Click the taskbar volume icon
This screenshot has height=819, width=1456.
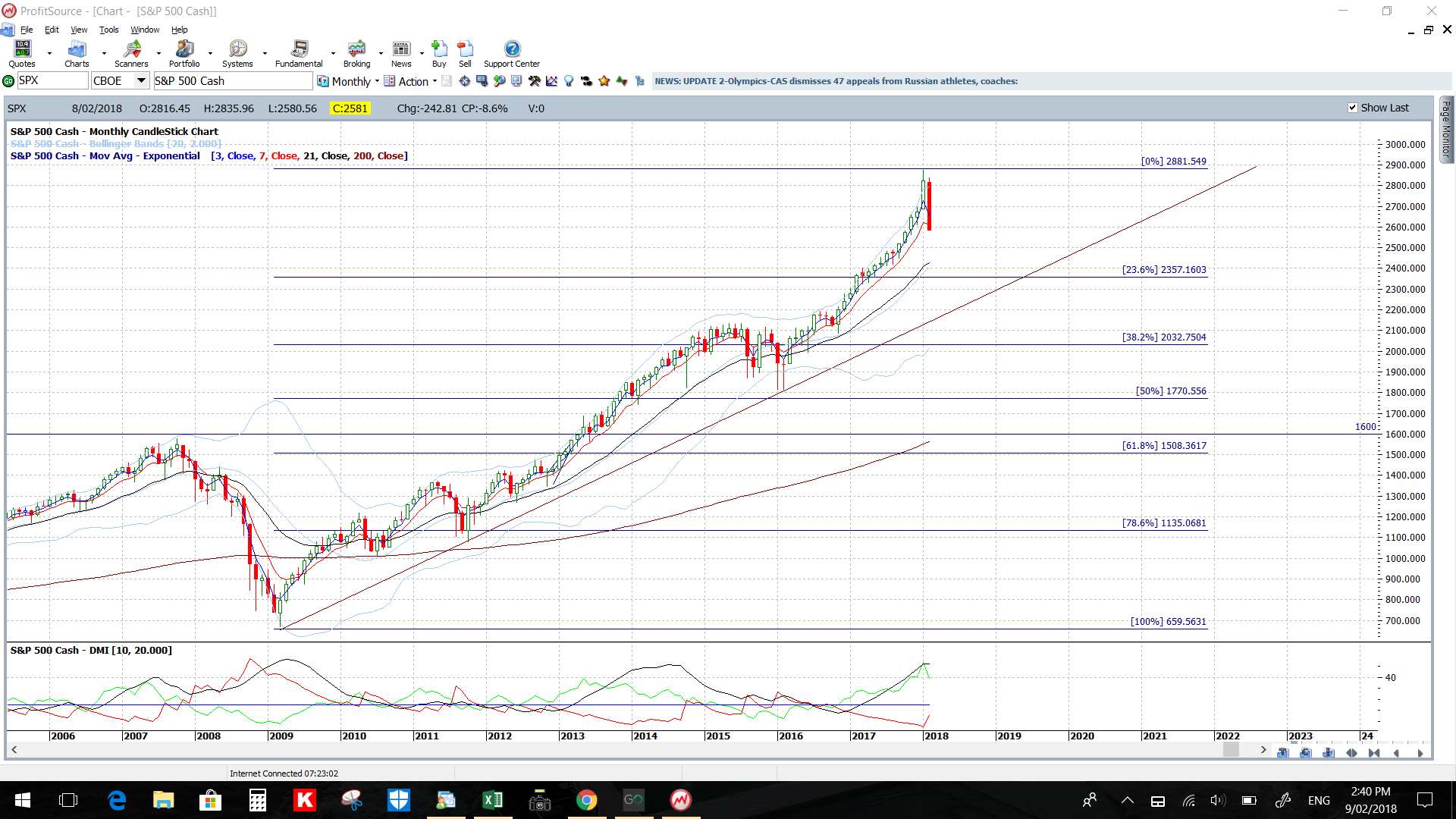point(1218,800)
